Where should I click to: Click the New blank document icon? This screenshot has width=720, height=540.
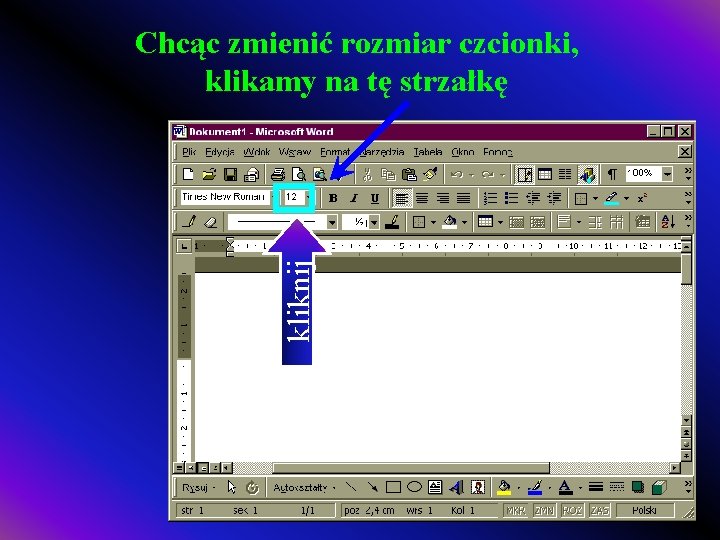[x=188, y=174]
